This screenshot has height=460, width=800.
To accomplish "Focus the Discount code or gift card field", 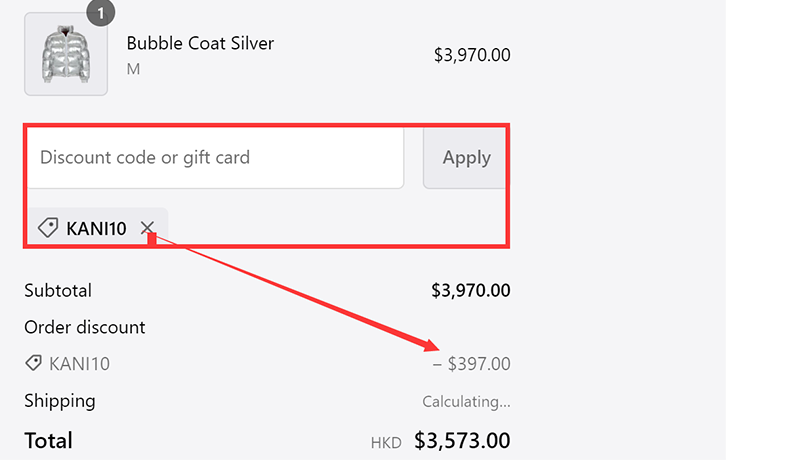I will coord(215,158).
